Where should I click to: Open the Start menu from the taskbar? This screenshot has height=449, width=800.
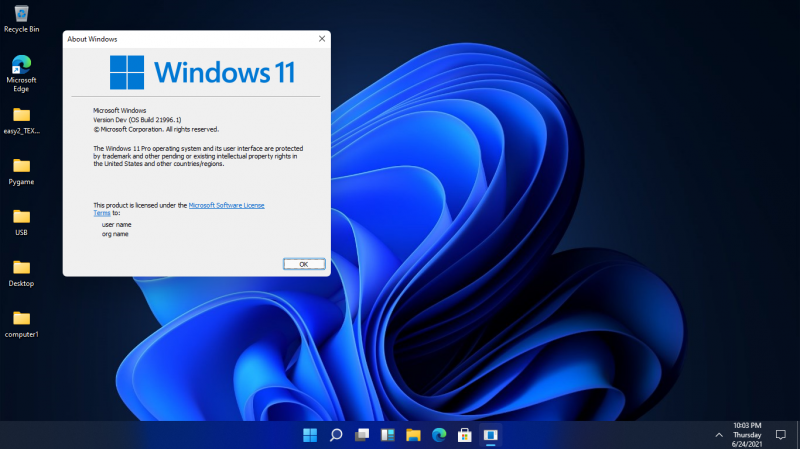point(310,435)
